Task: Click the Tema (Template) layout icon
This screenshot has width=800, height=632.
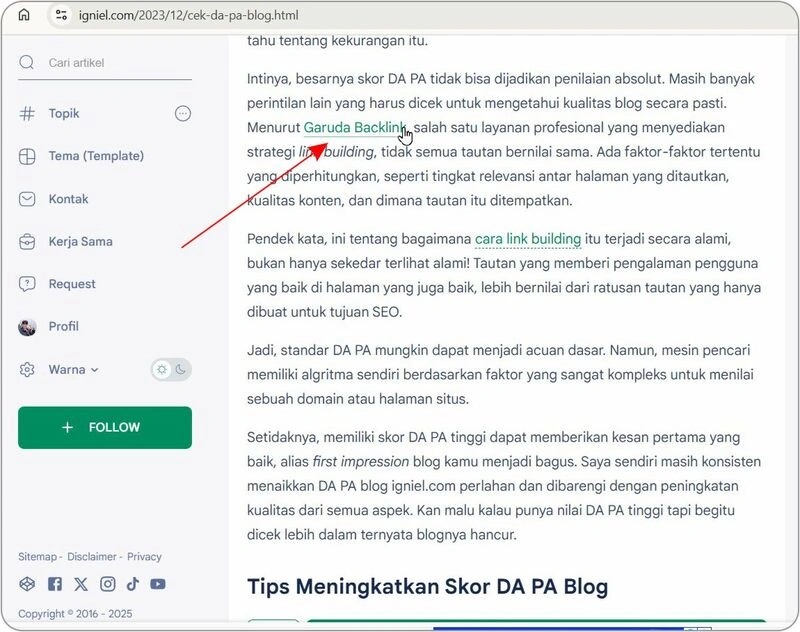Action: click(27, 156)
